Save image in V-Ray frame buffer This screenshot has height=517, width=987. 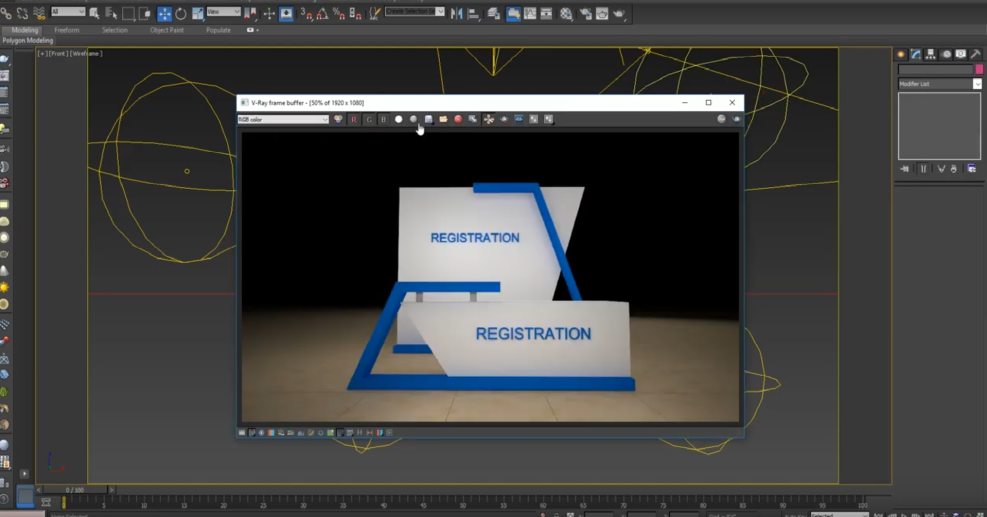pos(428,119)
